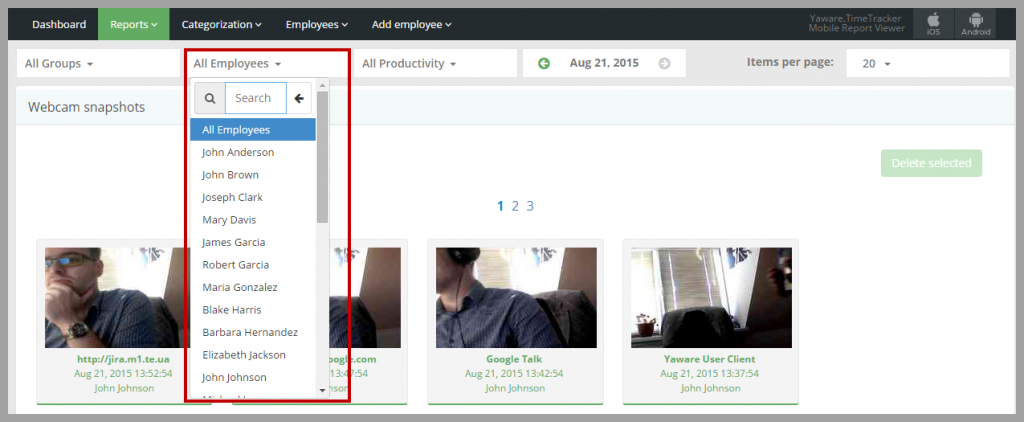Select Elizabeth Jackson from the list

[253, 355]
